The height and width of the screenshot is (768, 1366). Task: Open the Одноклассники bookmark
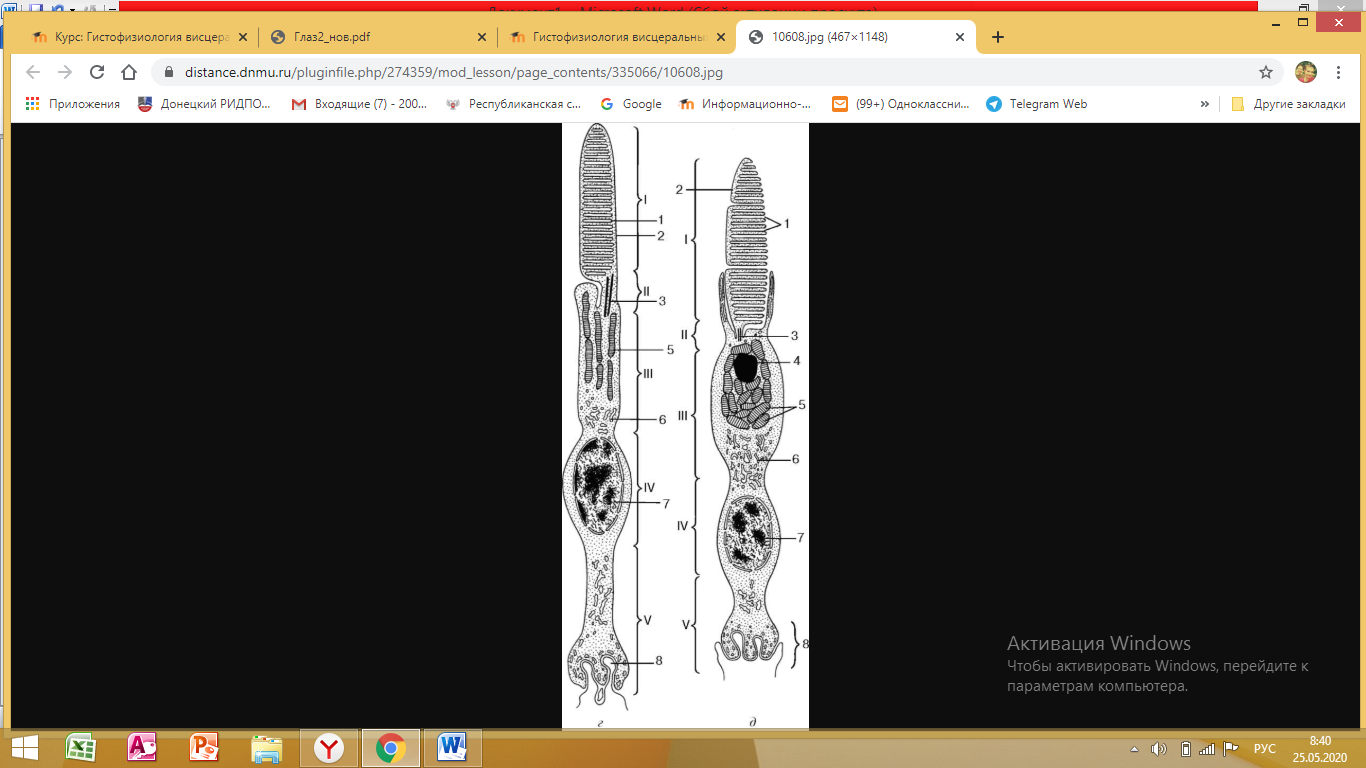coord(901,104)
